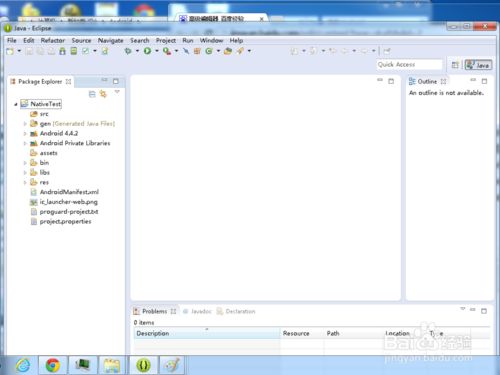Sort by the Description column header
Image resolution: width=500 pixels, height=375 pixels.
tap(207, 333)
